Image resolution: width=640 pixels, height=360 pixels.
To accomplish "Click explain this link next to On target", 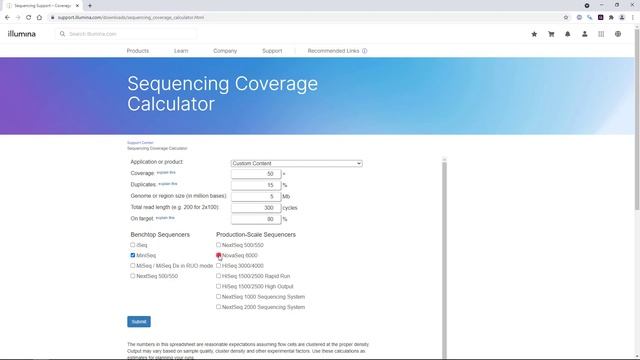I will (x=165, y=218).
